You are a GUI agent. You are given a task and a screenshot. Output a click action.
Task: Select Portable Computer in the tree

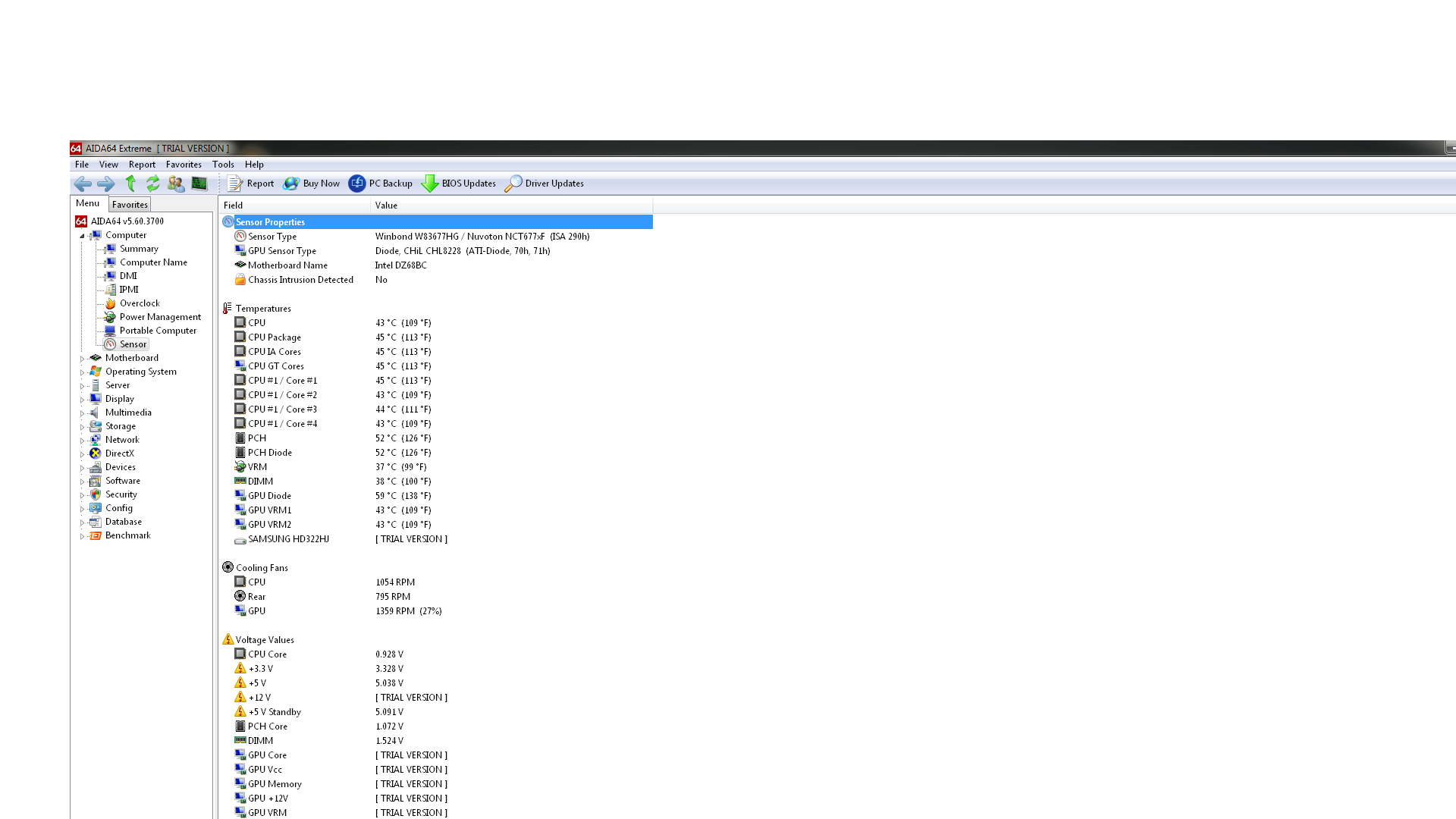[151, 331]
